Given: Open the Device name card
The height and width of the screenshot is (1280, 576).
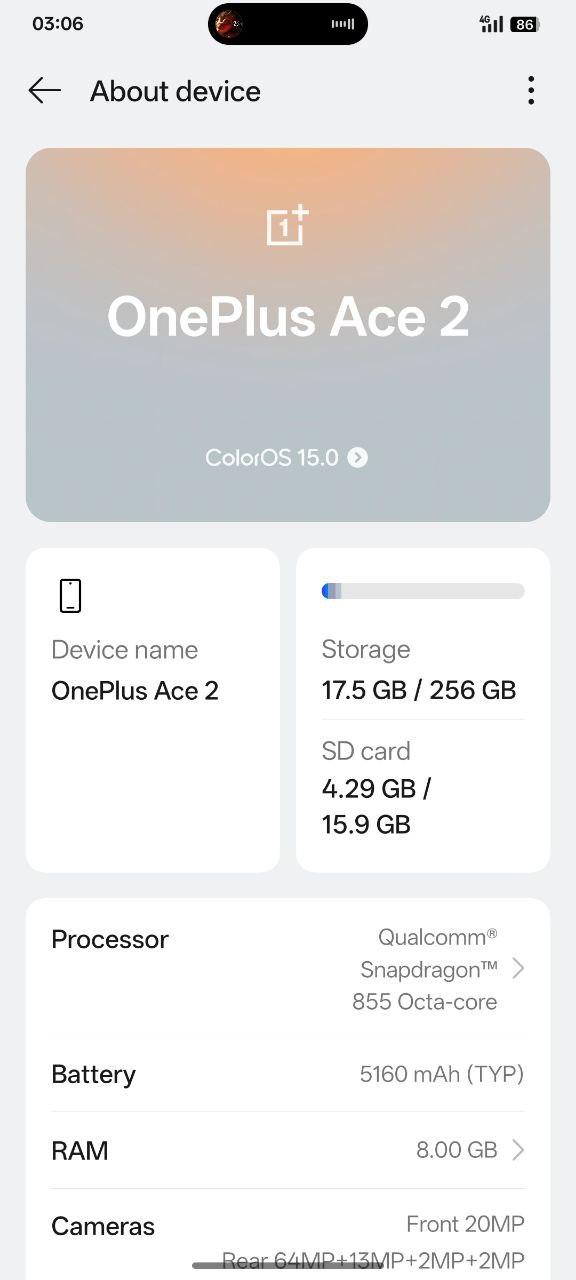Looking at the screenshot, I should 153,710.
